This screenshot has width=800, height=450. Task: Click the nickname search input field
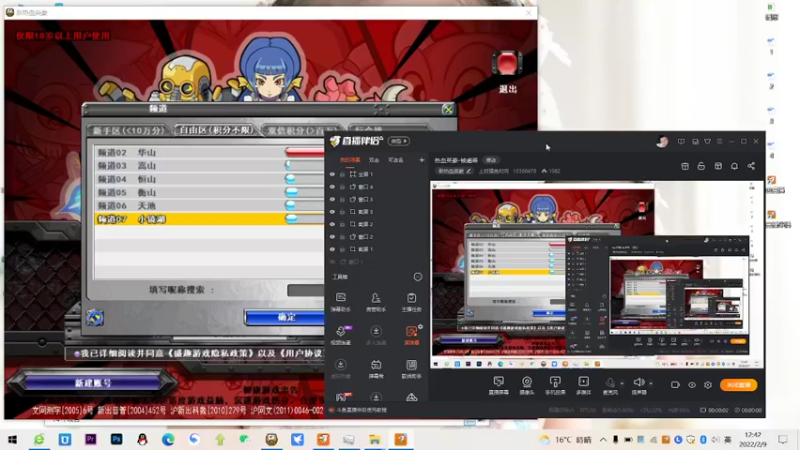(x=306, y=290)
